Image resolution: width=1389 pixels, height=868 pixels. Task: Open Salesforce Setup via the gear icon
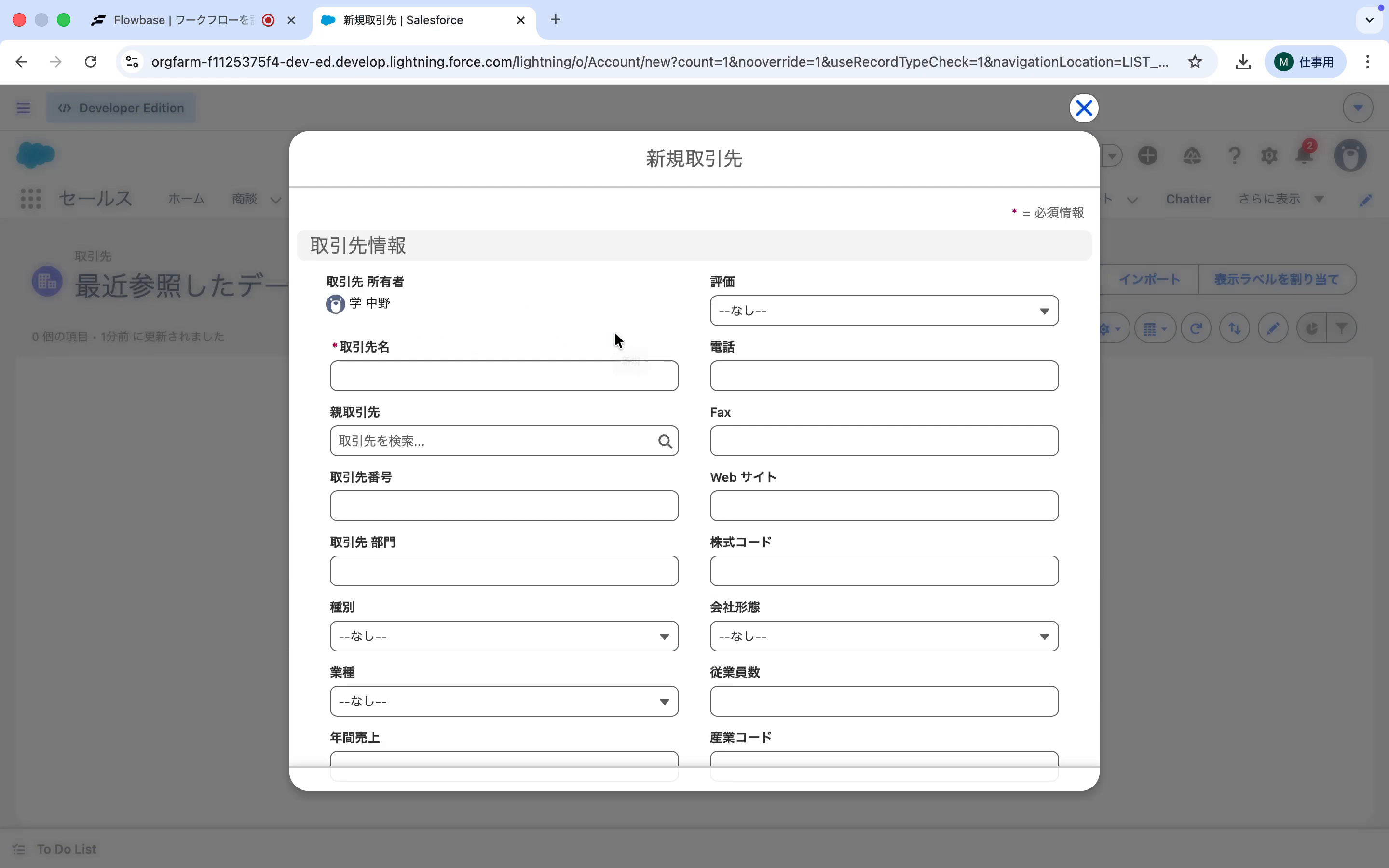coord(1268,155)
